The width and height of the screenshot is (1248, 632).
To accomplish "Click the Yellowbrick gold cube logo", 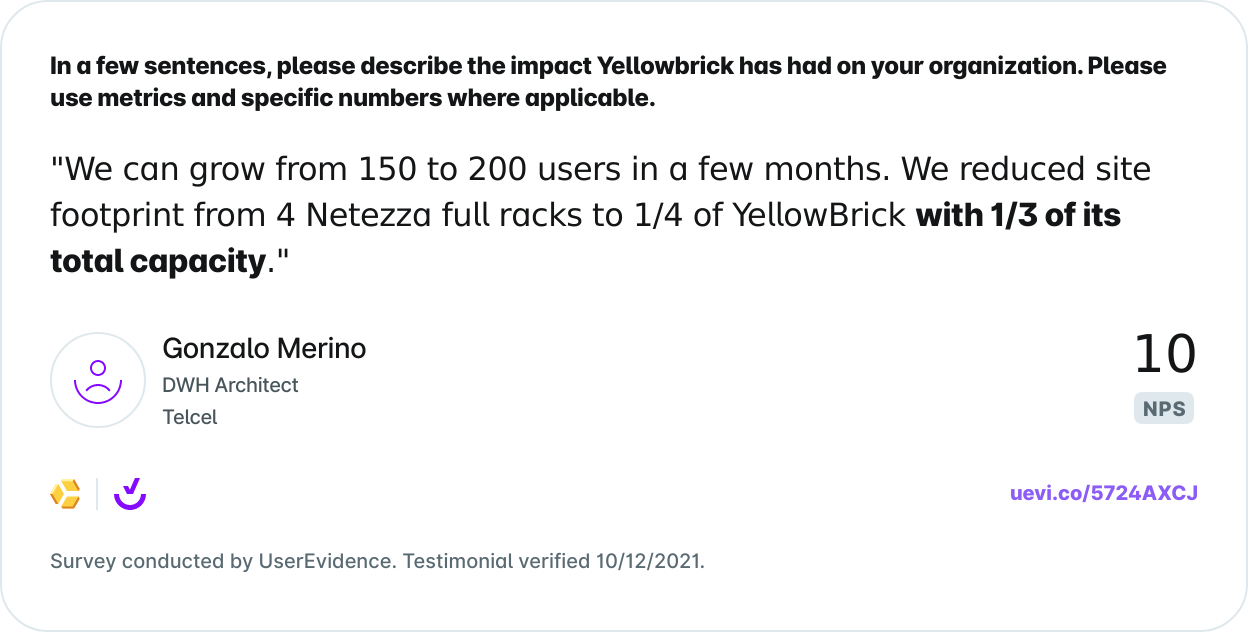I will (x=65, y=494).
